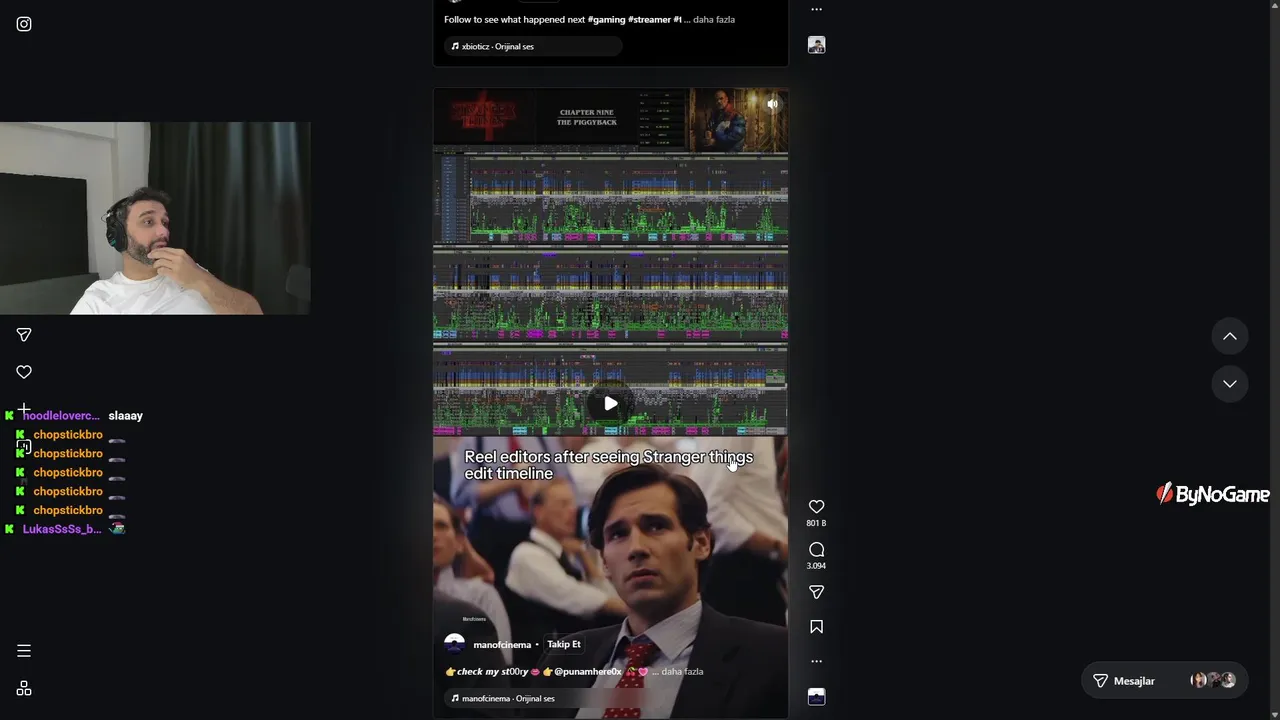The height and width of the screenshot is (720, 1280).
Task: Like the manofcinema reel
Action: [816, 507]
